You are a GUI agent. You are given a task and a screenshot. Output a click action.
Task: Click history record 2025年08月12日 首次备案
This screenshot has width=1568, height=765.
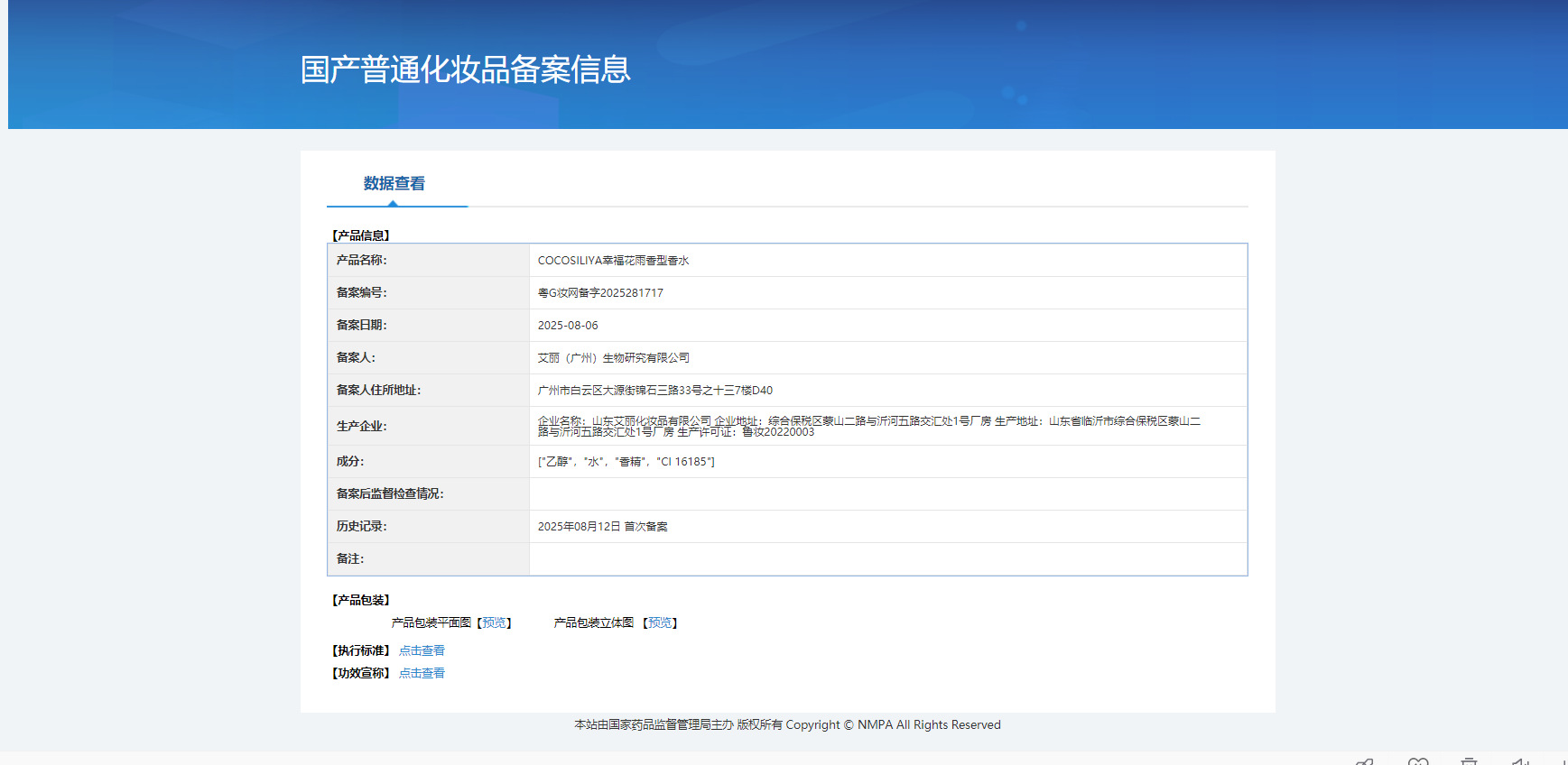(603, 527)
